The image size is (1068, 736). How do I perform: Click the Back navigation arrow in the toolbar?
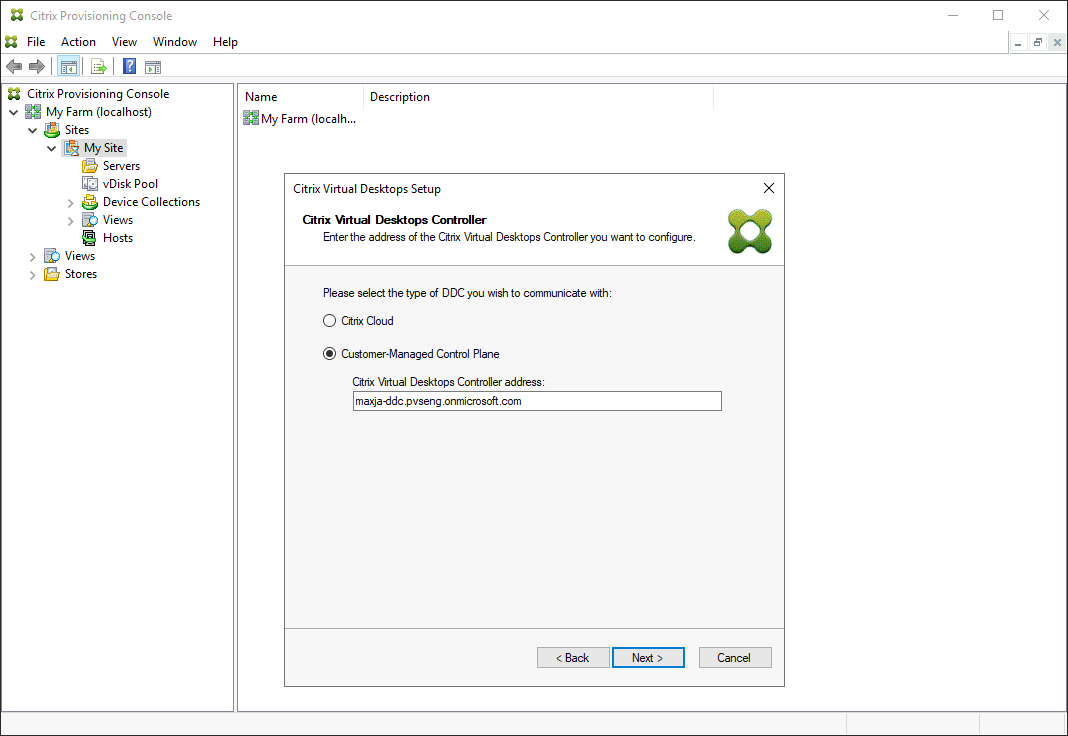tap(13, 66)
